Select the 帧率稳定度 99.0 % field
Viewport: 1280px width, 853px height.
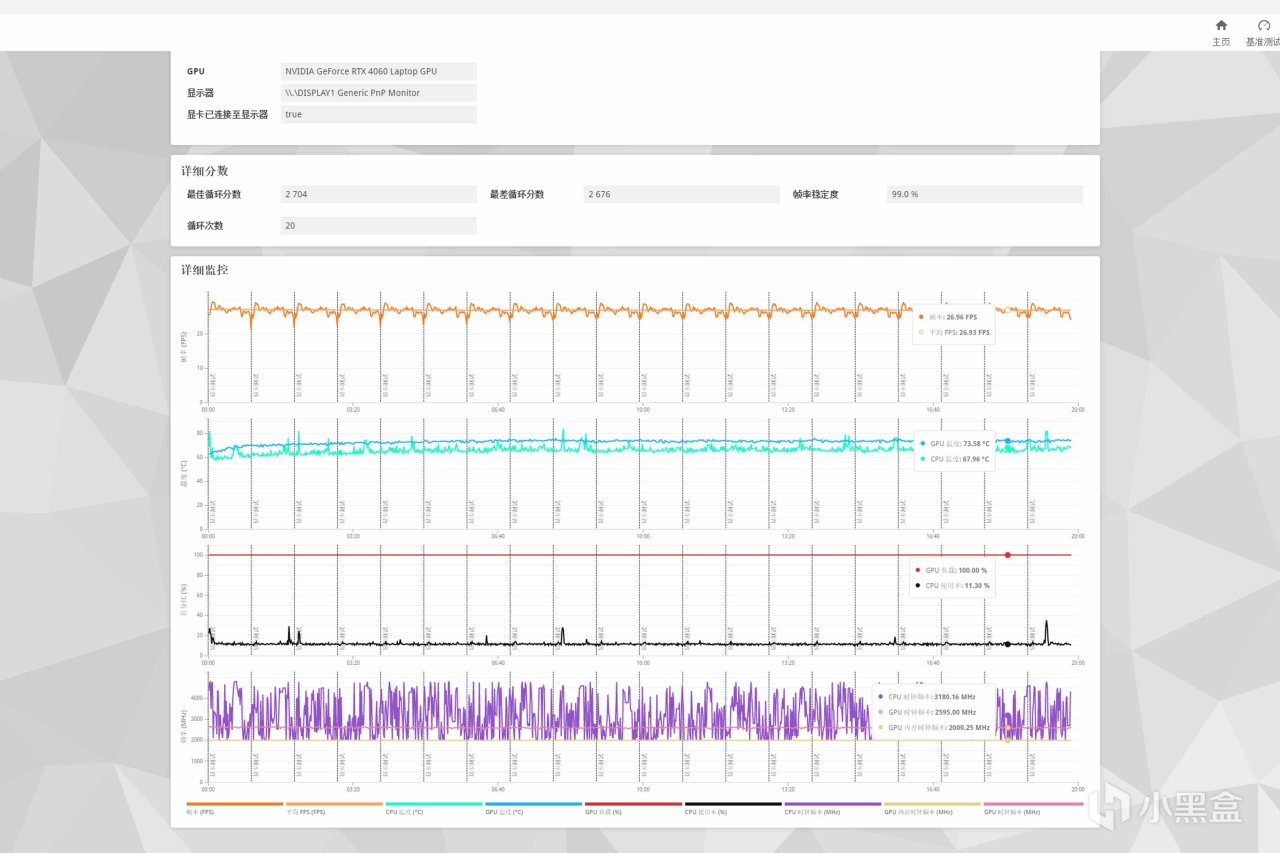click(x=984, y=195)
